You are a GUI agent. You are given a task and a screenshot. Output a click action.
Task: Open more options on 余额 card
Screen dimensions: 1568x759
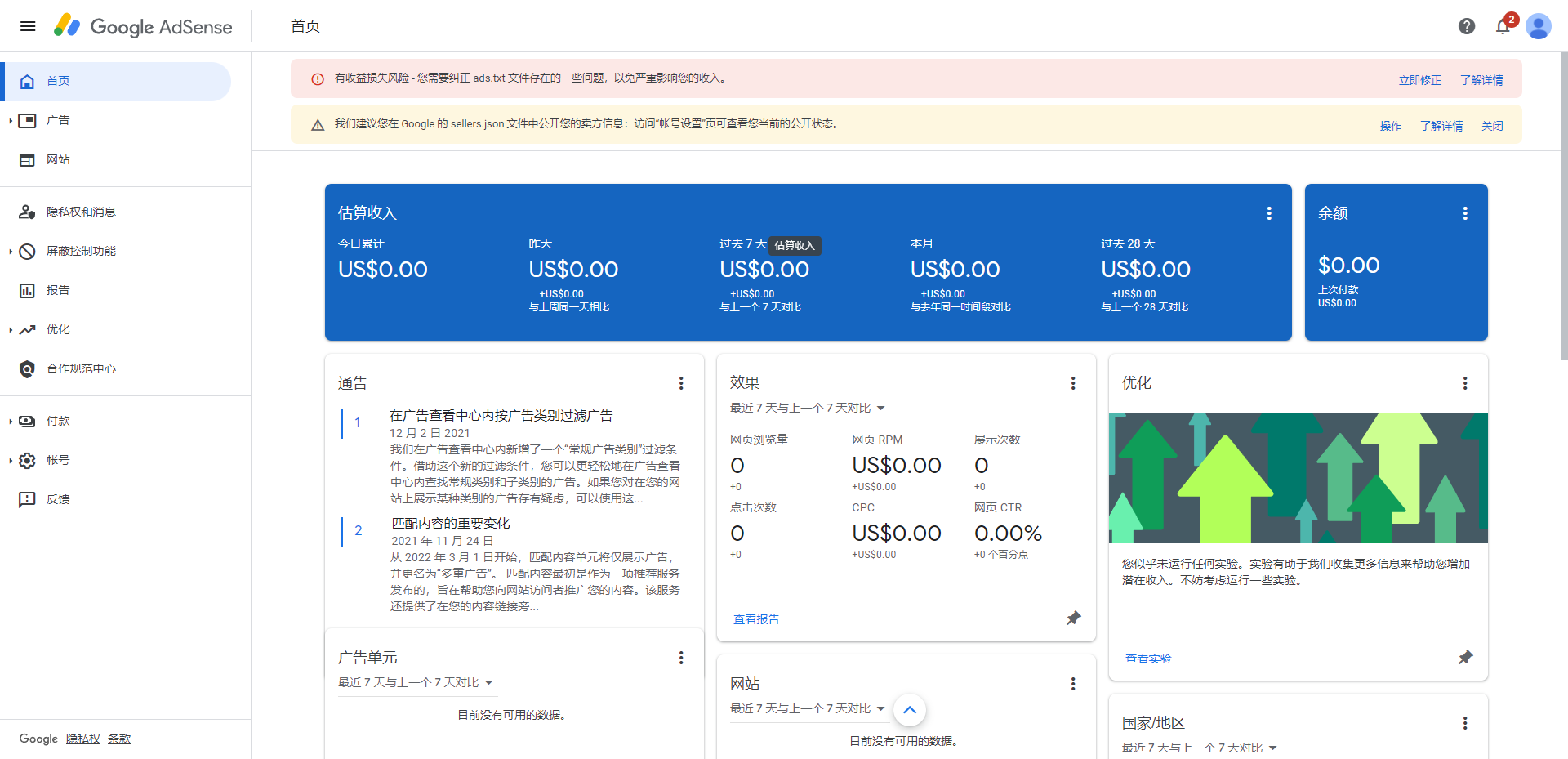coord(1465,213)
